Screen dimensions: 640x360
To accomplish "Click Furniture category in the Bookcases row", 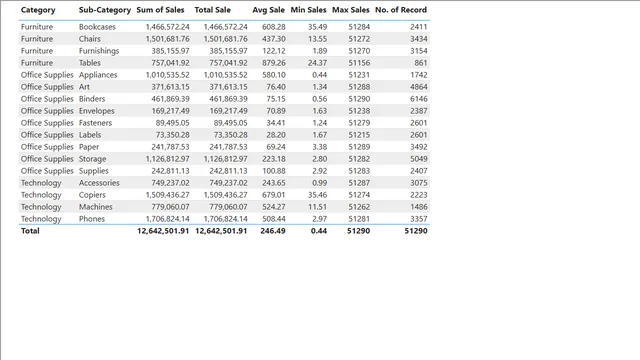I will point(37,27).
